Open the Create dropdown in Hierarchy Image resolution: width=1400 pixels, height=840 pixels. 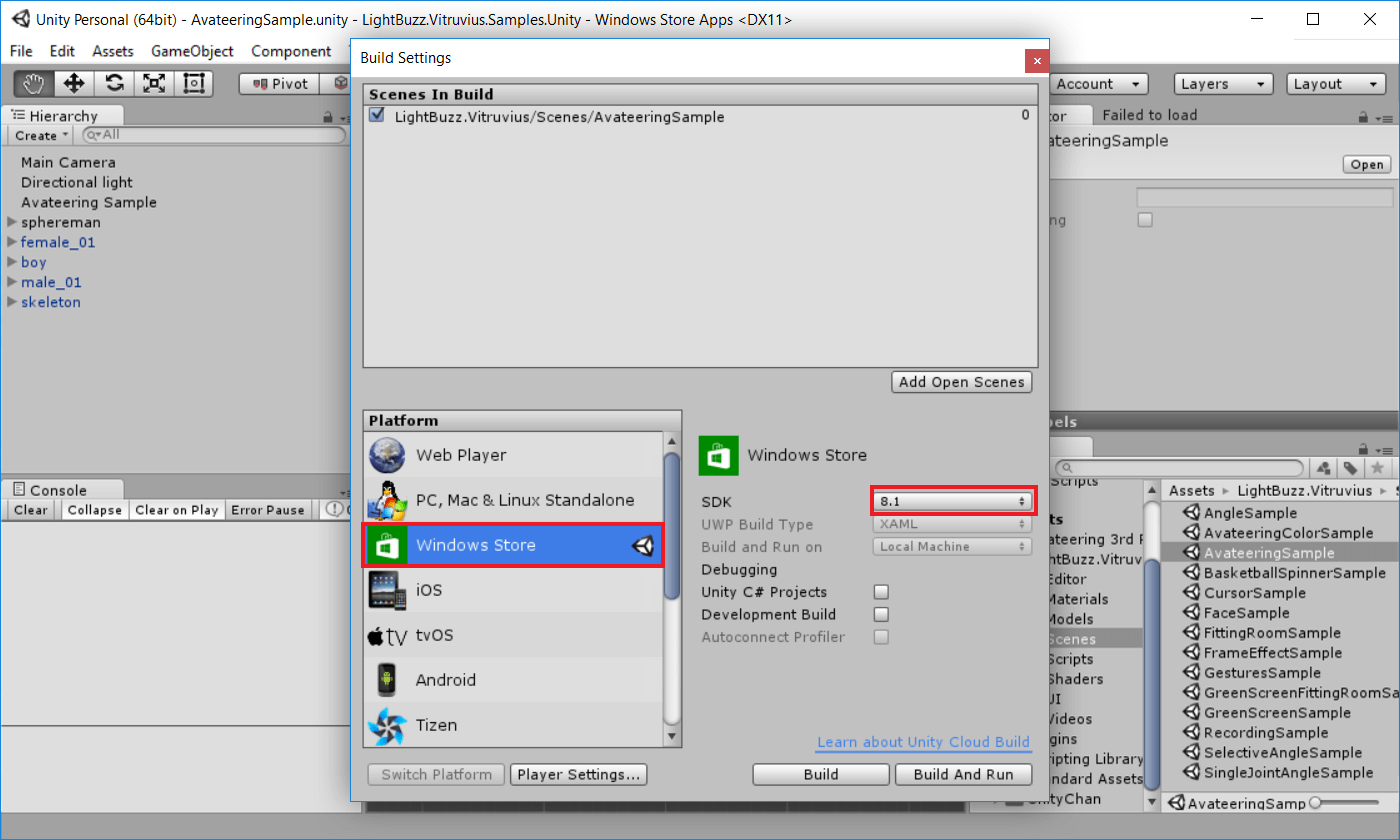(x=41, y=135)
